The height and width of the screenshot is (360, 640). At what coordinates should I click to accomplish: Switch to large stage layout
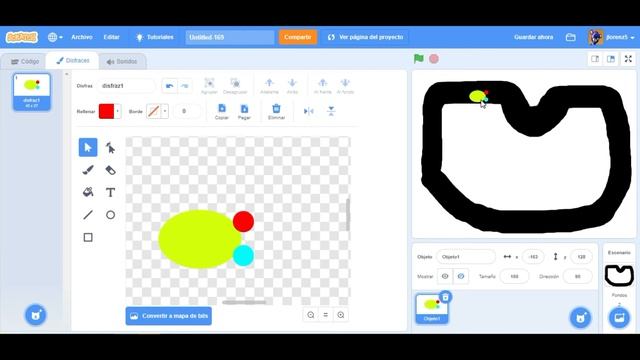[611, 59]
